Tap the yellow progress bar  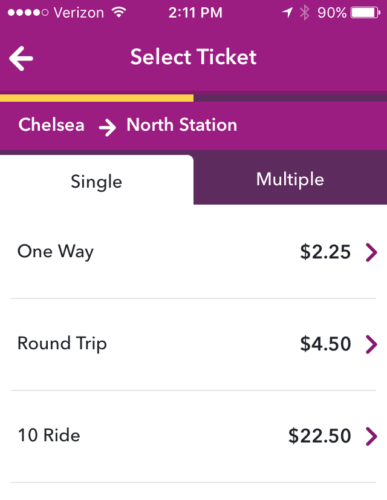(x=97, y=98)
